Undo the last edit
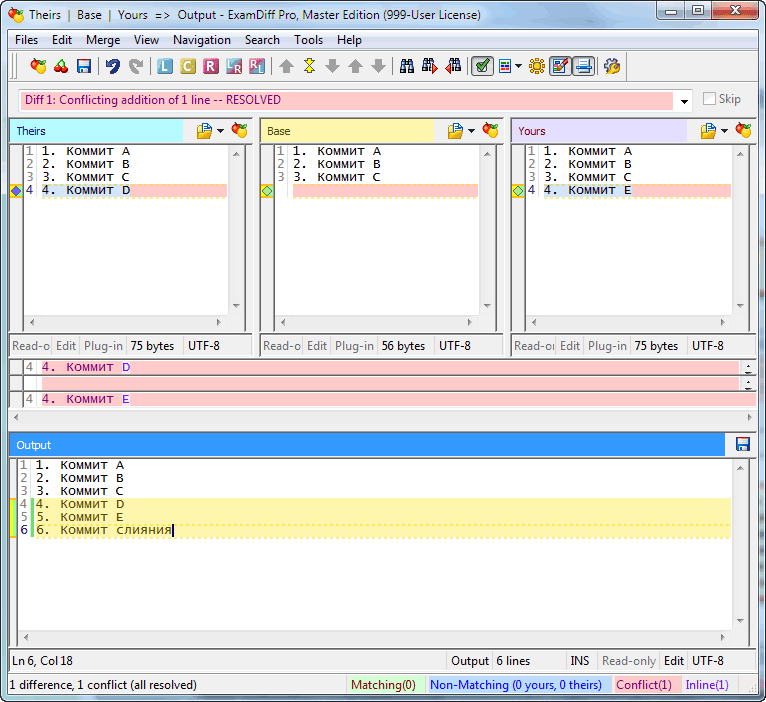The height and width of the screenshot is (702, 766). (113, 66)
